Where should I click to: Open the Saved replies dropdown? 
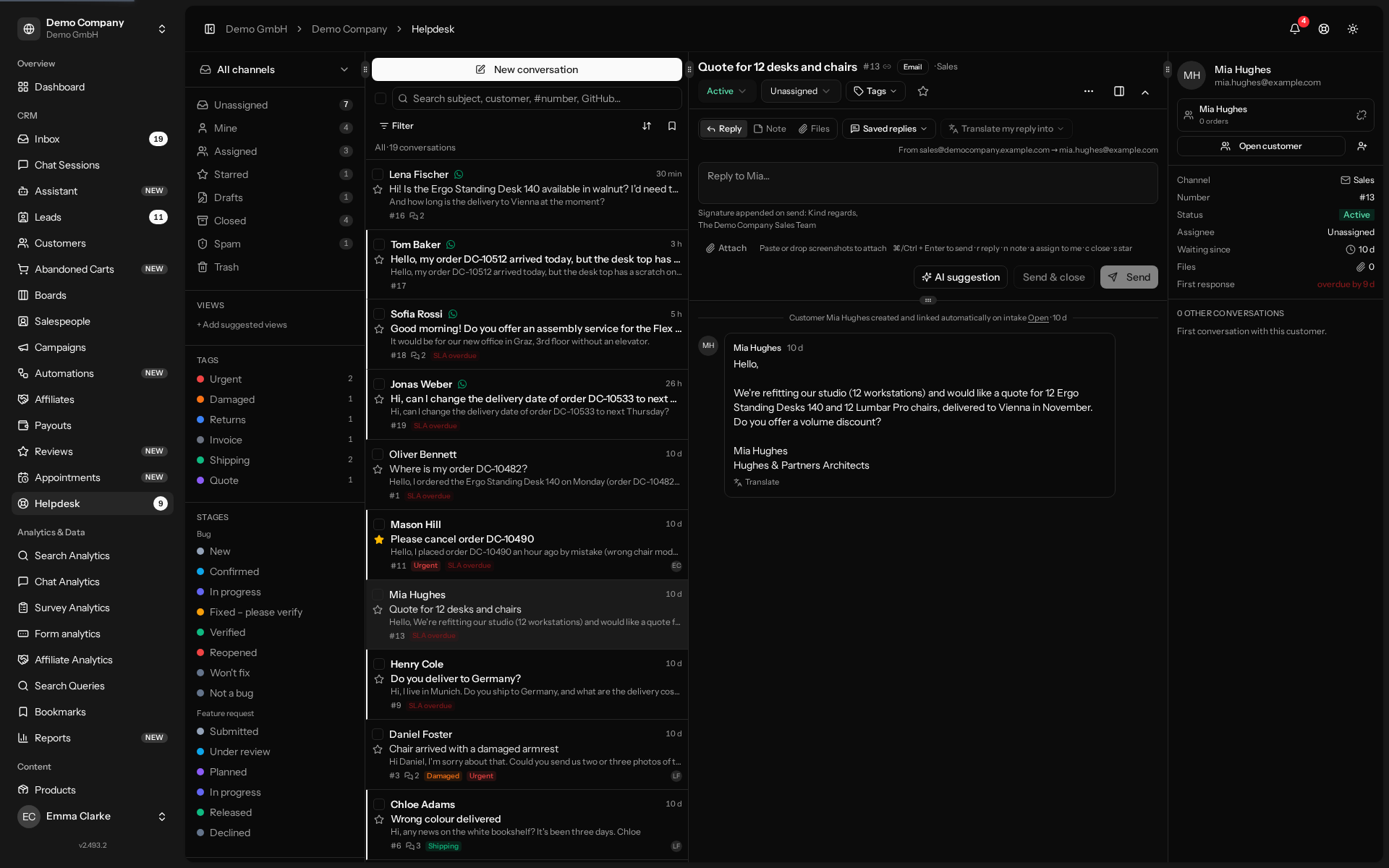point(889,129)
